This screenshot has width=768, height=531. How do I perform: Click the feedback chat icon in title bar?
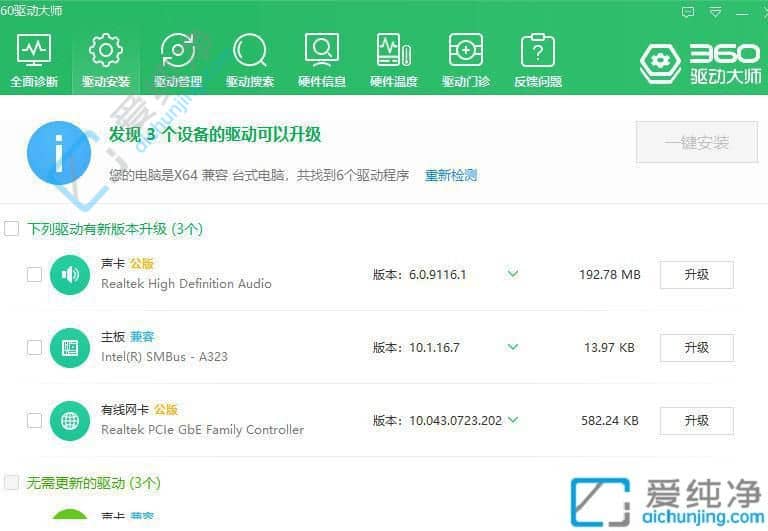(x=688, y=12)
